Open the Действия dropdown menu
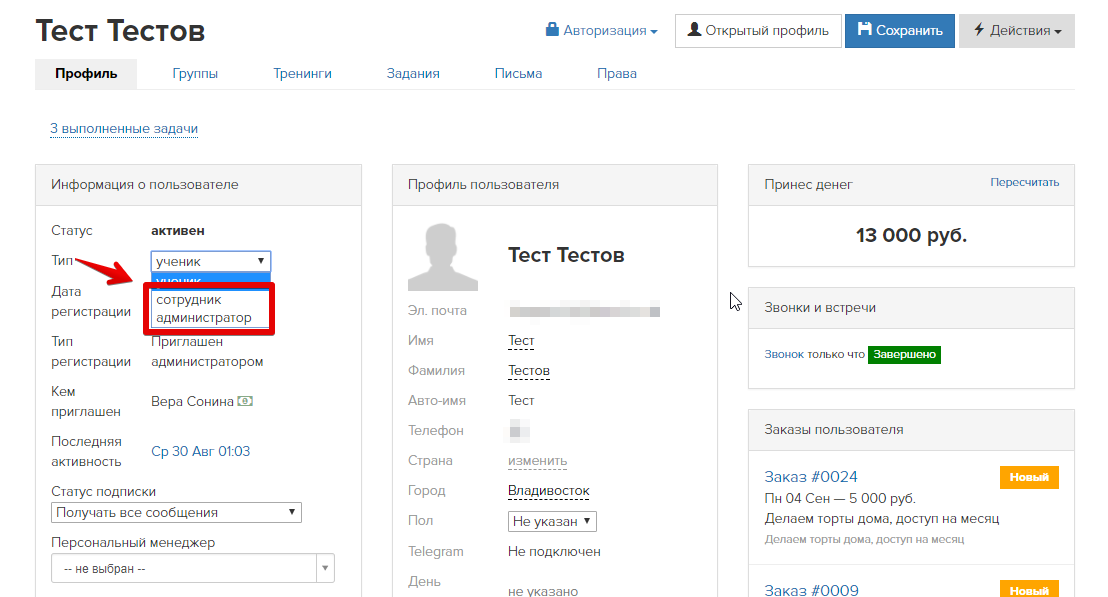Screen dimensions: 1108x597 point(1017,30)
